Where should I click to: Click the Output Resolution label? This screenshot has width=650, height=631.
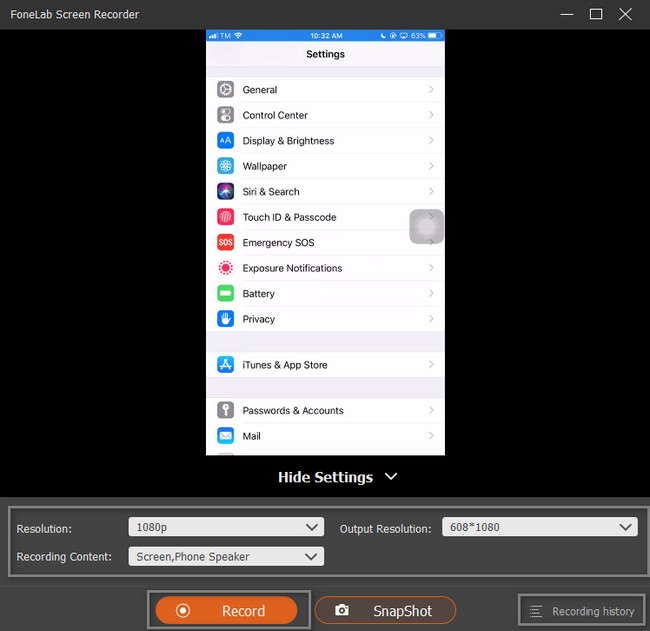(x=386, y=529)
